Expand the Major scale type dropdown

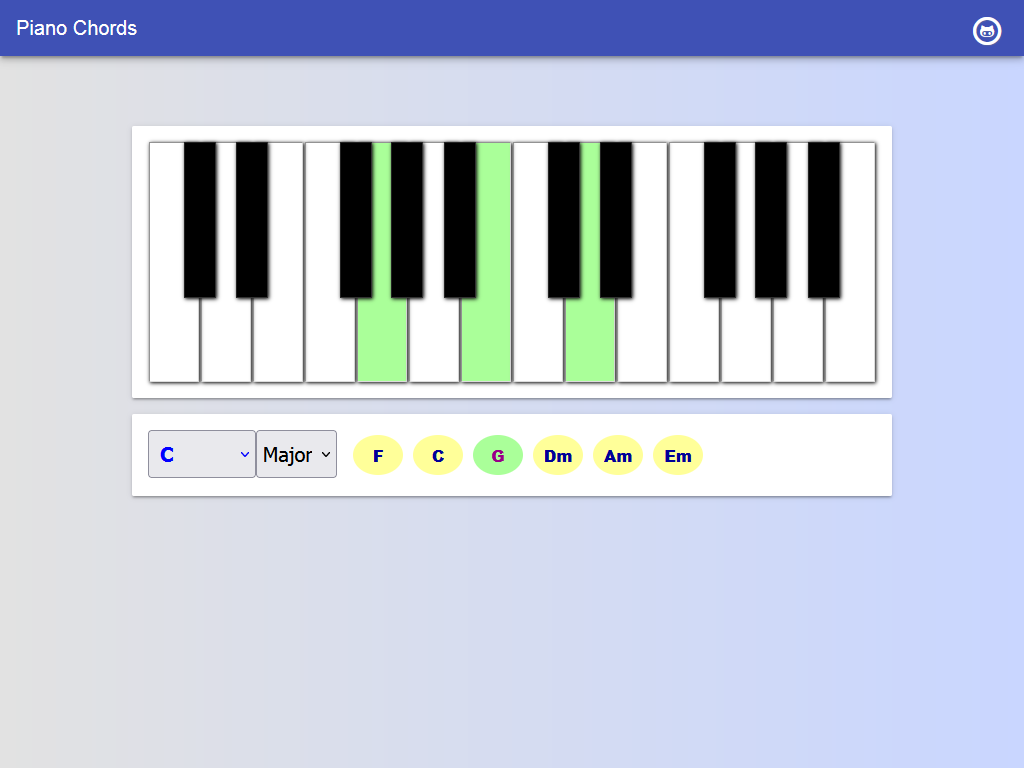point(296,454)
